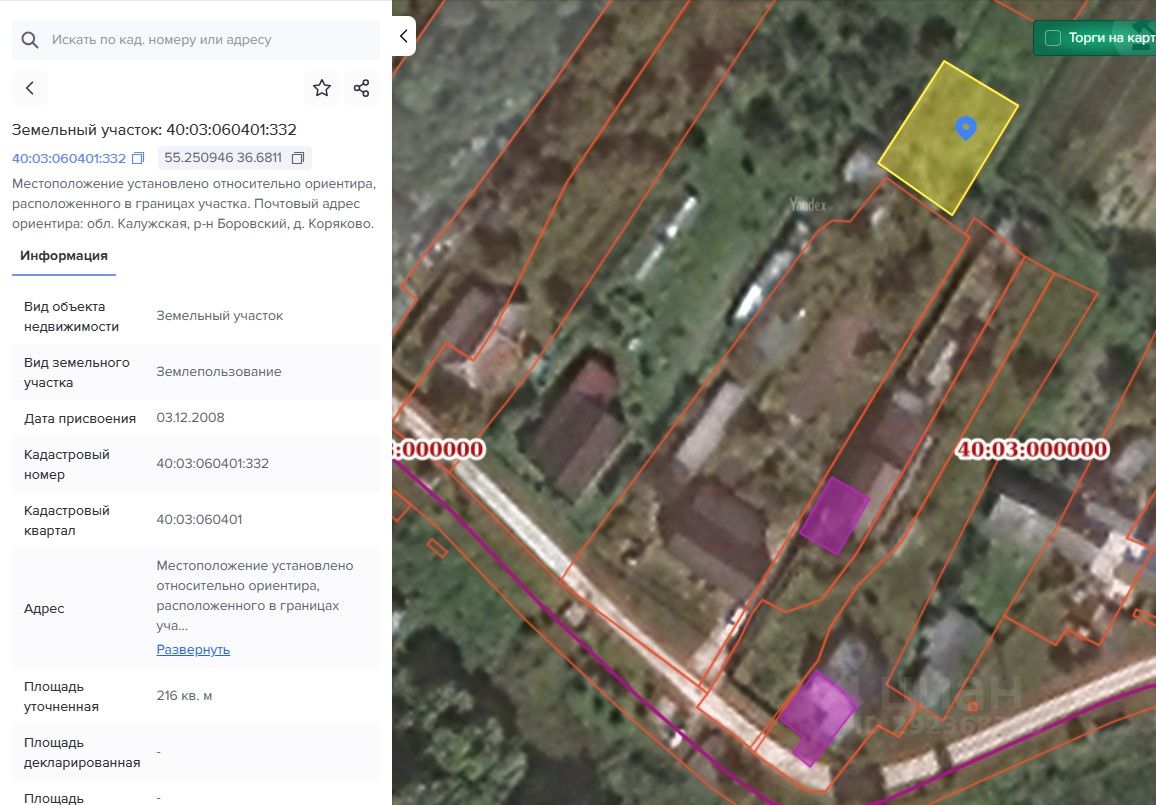This screenshot has height=805, width=1156.
Task: Click the area value 216 кв. м
Action: 184,696
